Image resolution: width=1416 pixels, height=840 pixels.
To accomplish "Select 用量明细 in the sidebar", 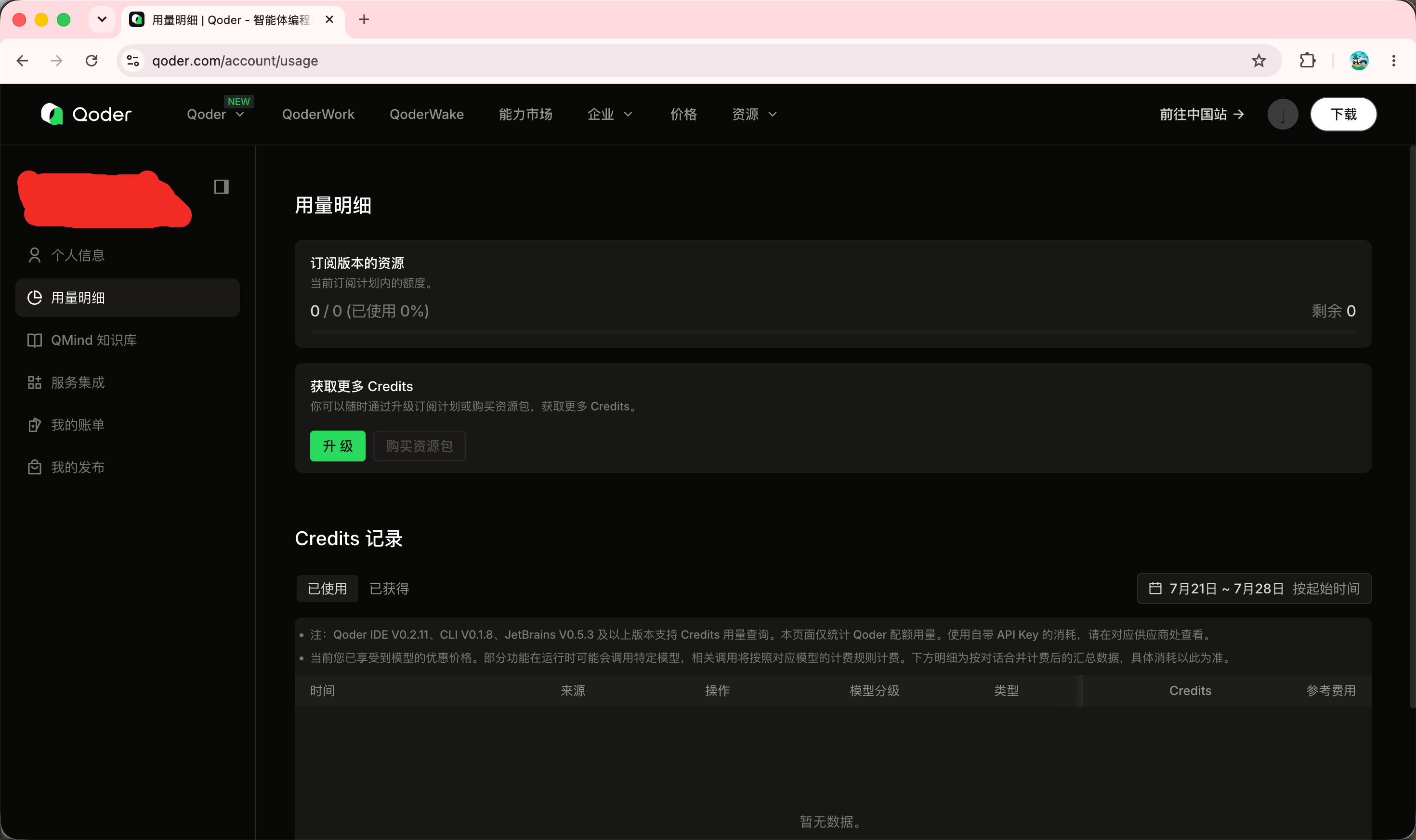I will tap(127, 298).
